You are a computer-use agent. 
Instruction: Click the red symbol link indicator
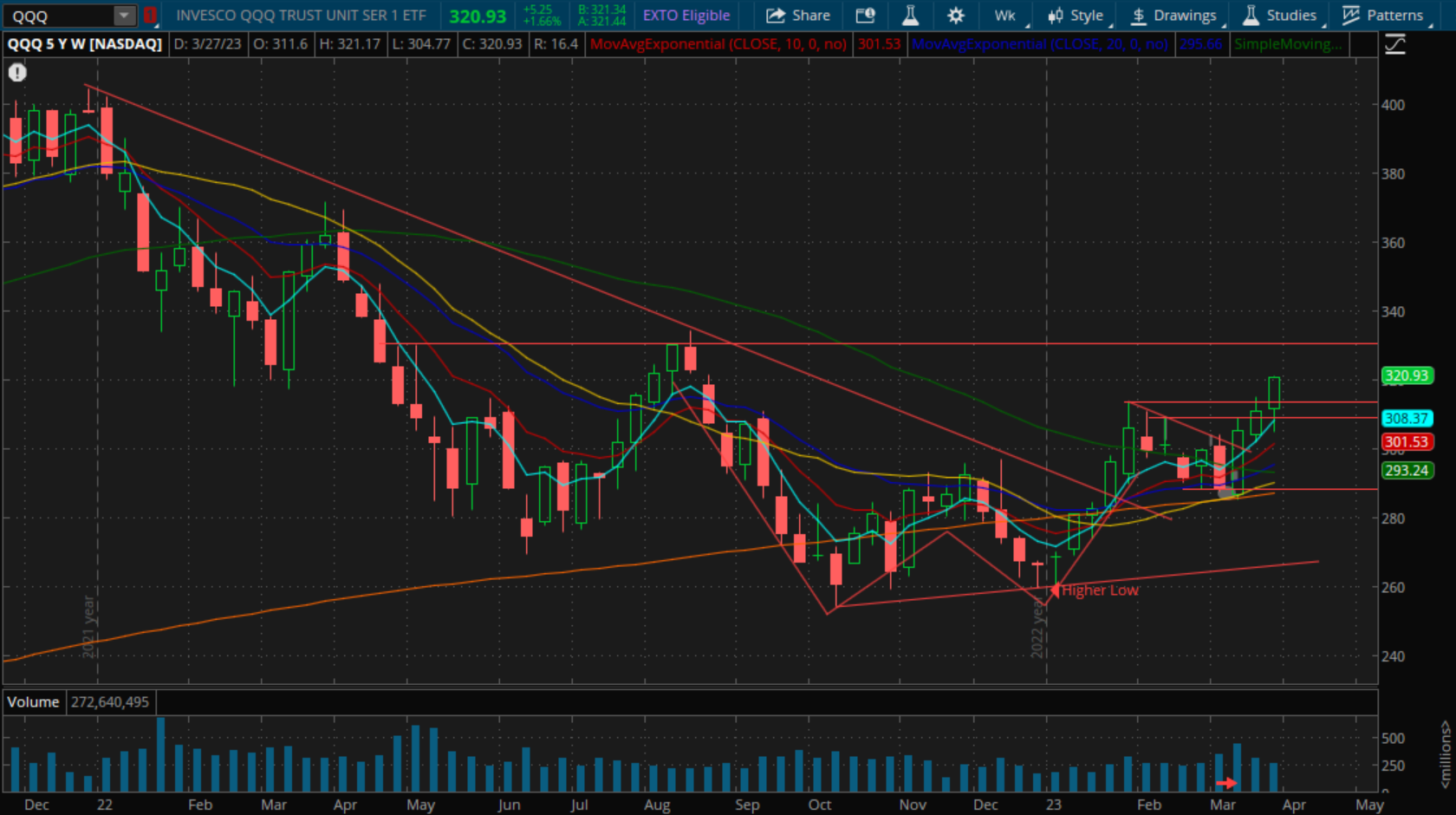[150, 16]
